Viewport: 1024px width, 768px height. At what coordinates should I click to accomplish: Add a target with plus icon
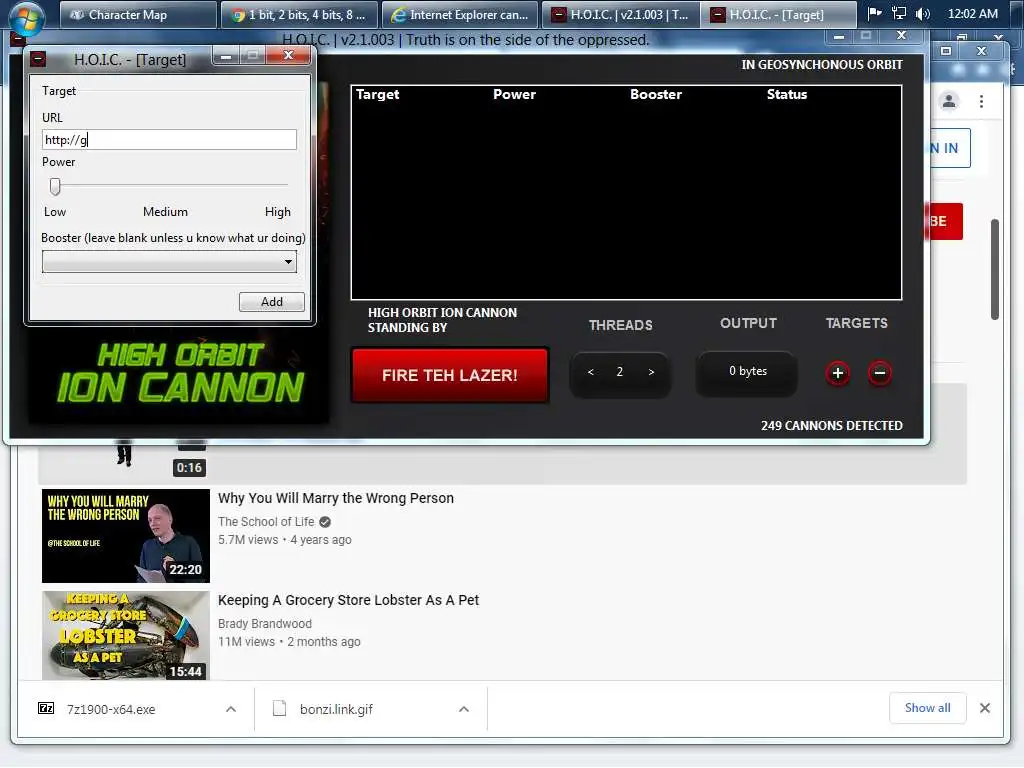pos(837,373)
